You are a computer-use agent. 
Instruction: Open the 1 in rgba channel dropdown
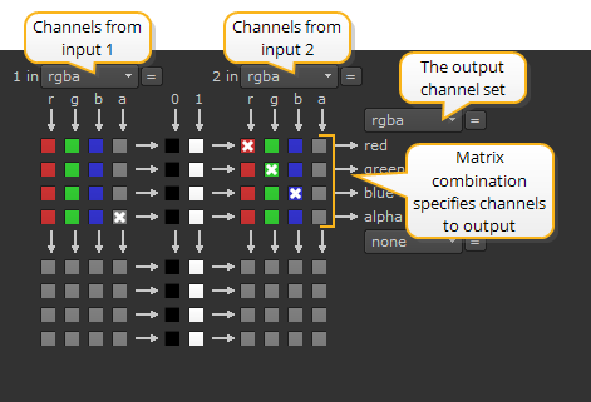tap(89, 77)
